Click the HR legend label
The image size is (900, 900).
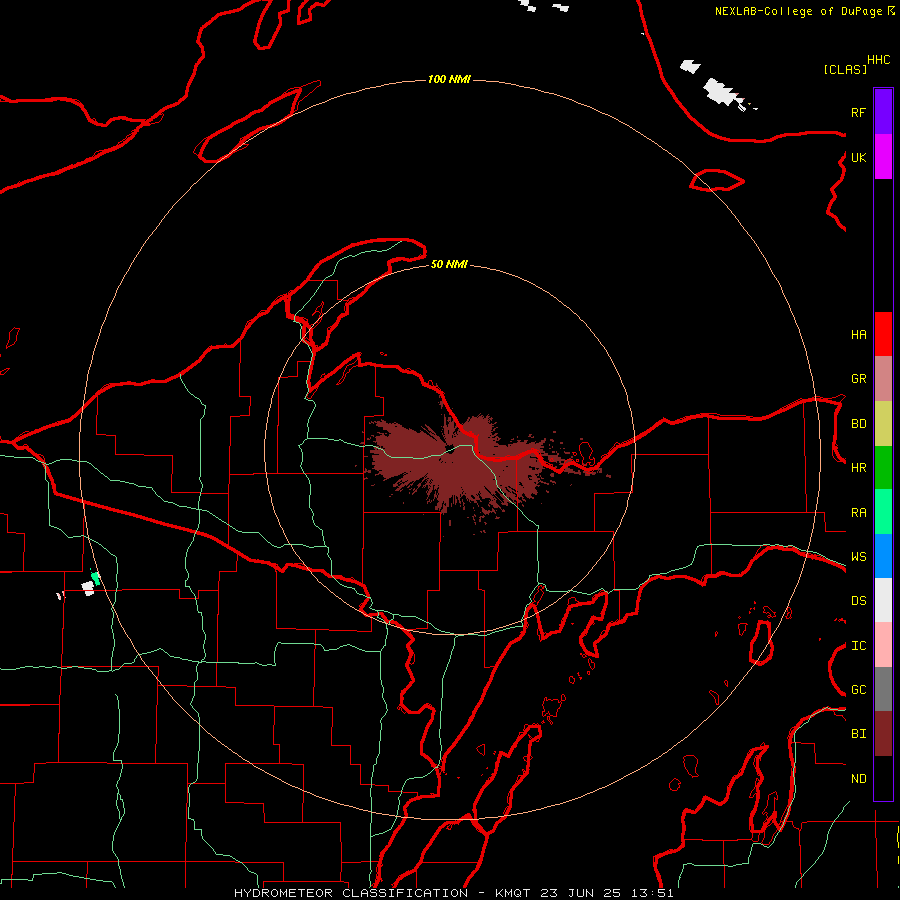(x=858, y=468)
